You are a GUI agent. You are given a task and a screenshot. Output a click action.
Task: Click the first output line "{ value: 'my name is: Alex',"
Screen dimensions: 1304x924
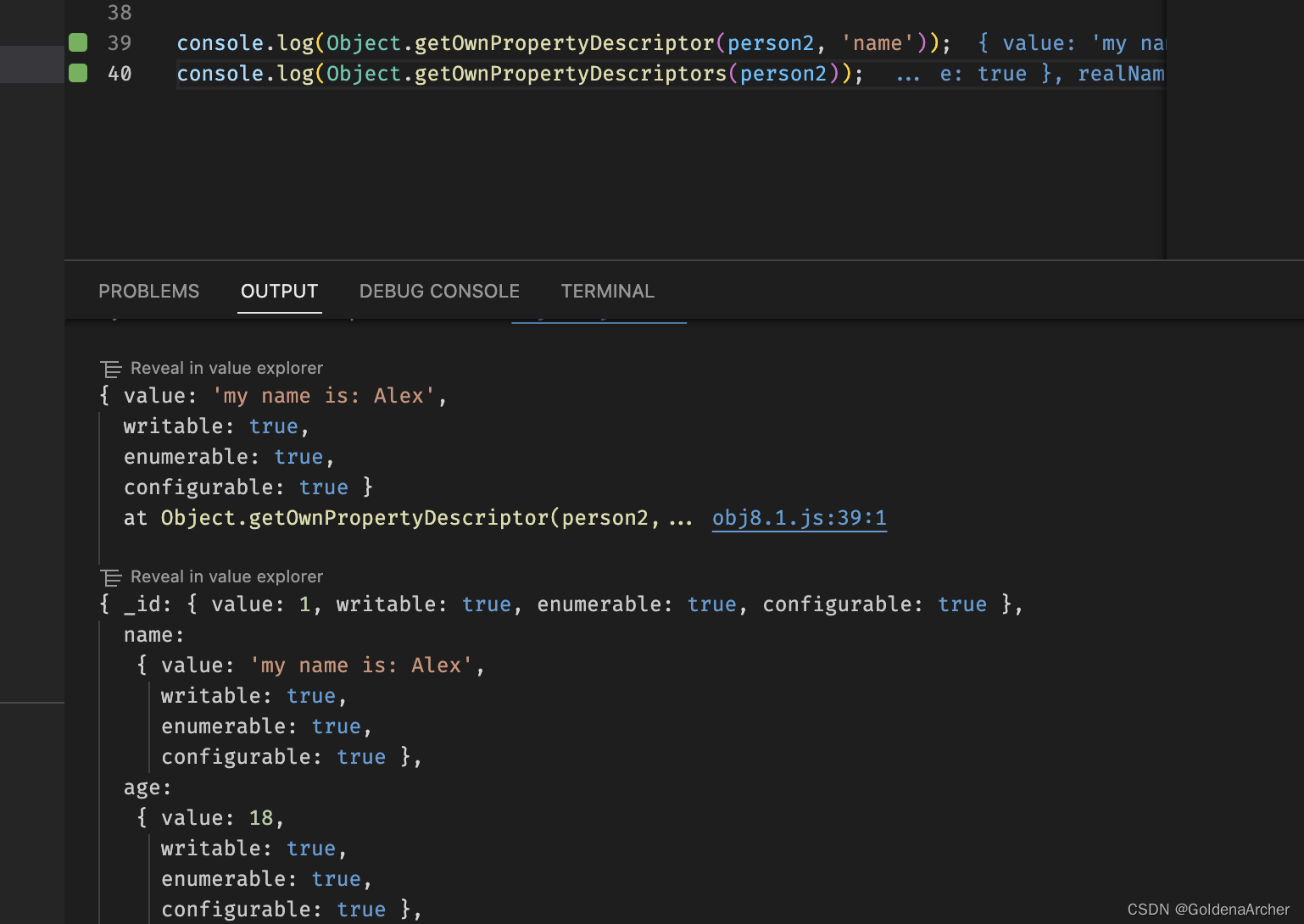273,396
